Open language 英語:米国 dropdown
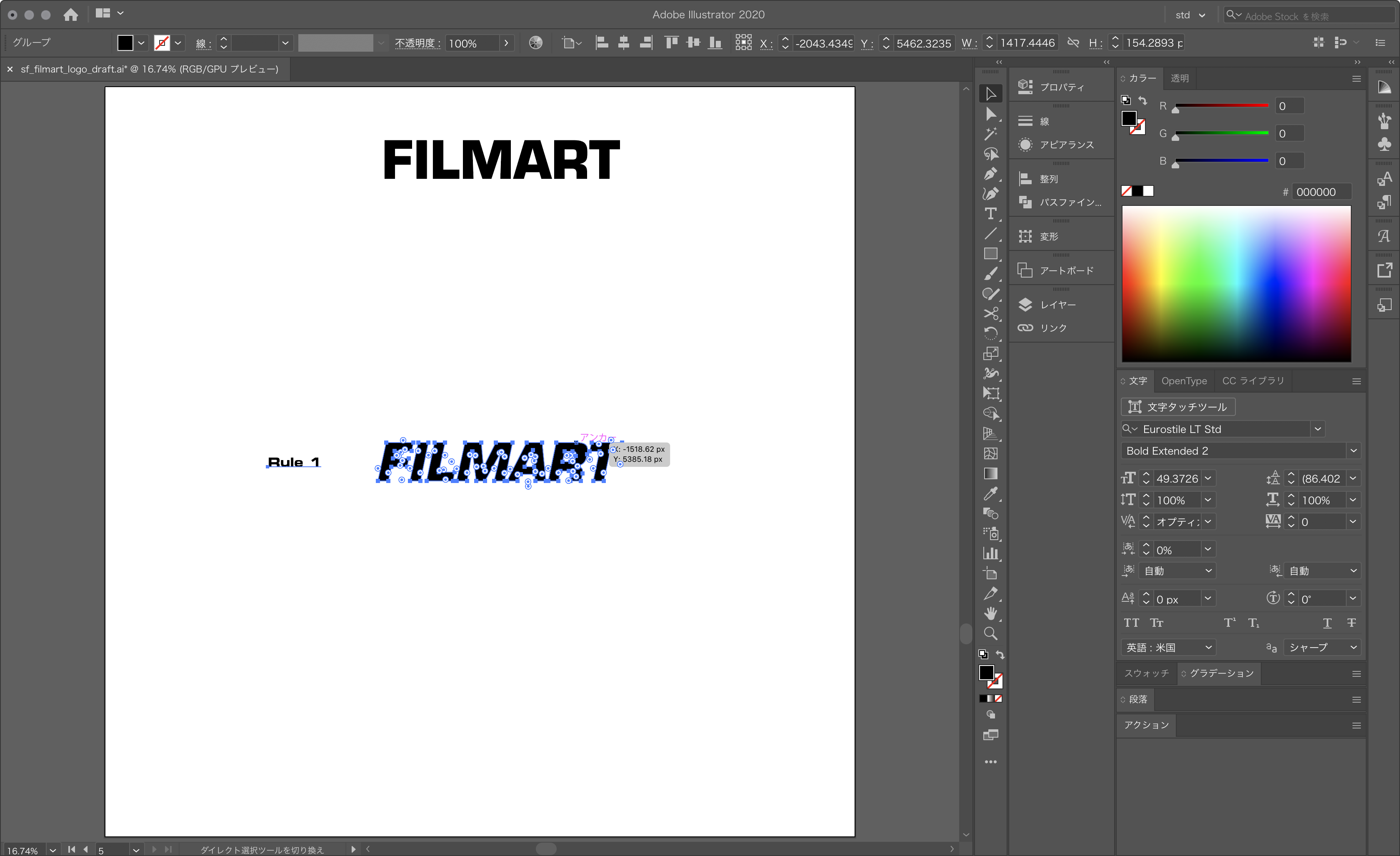The height and width of the screenshot is (856, 1400). [x=1169, y=647]
